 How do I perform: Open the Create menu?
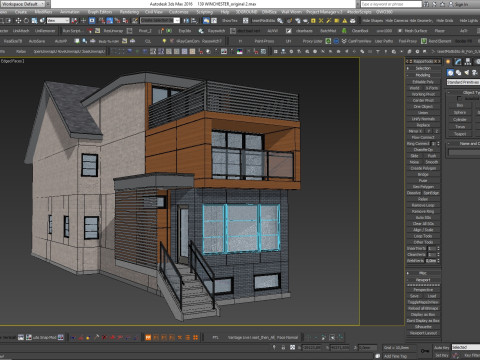coord(21,12)
